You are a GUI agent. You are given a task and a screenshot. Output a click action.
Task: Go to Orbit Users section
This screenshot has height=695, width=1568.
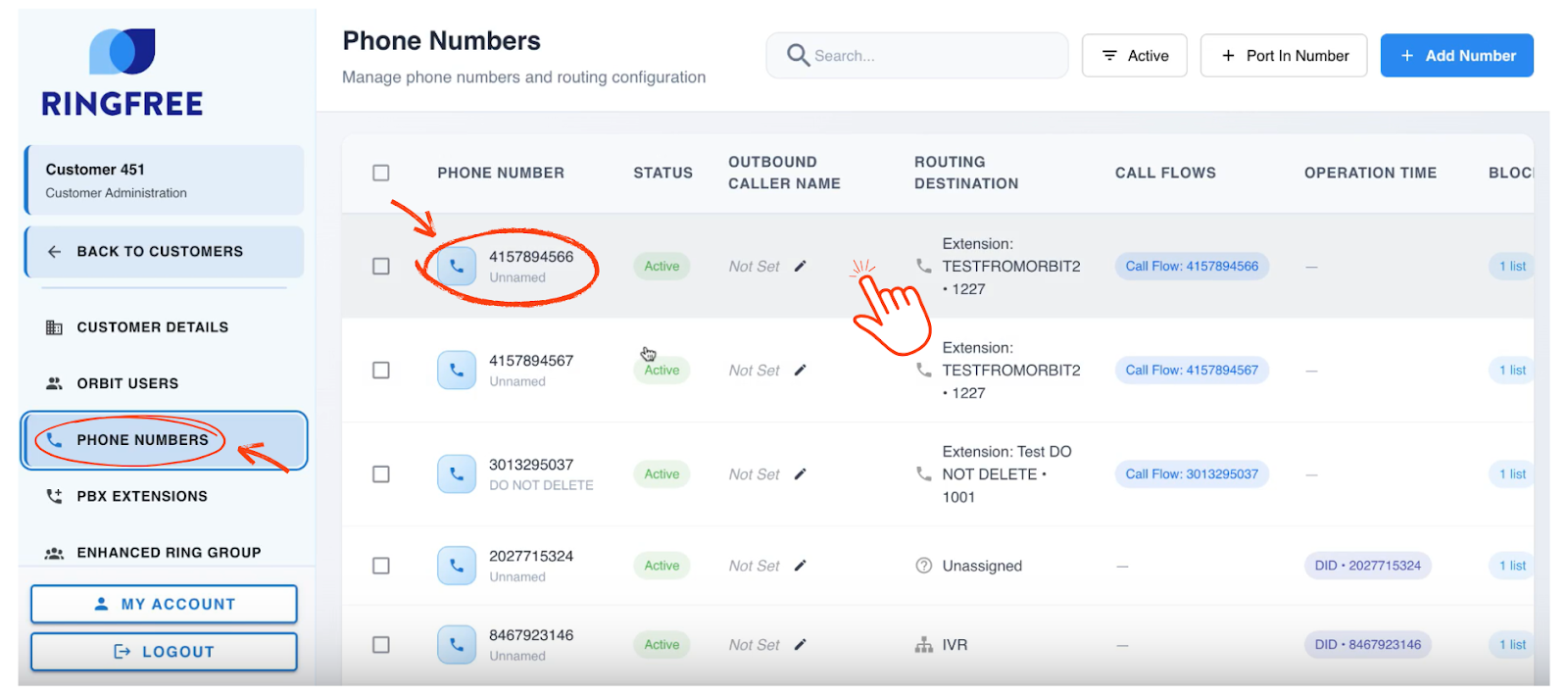click(127, 383)
